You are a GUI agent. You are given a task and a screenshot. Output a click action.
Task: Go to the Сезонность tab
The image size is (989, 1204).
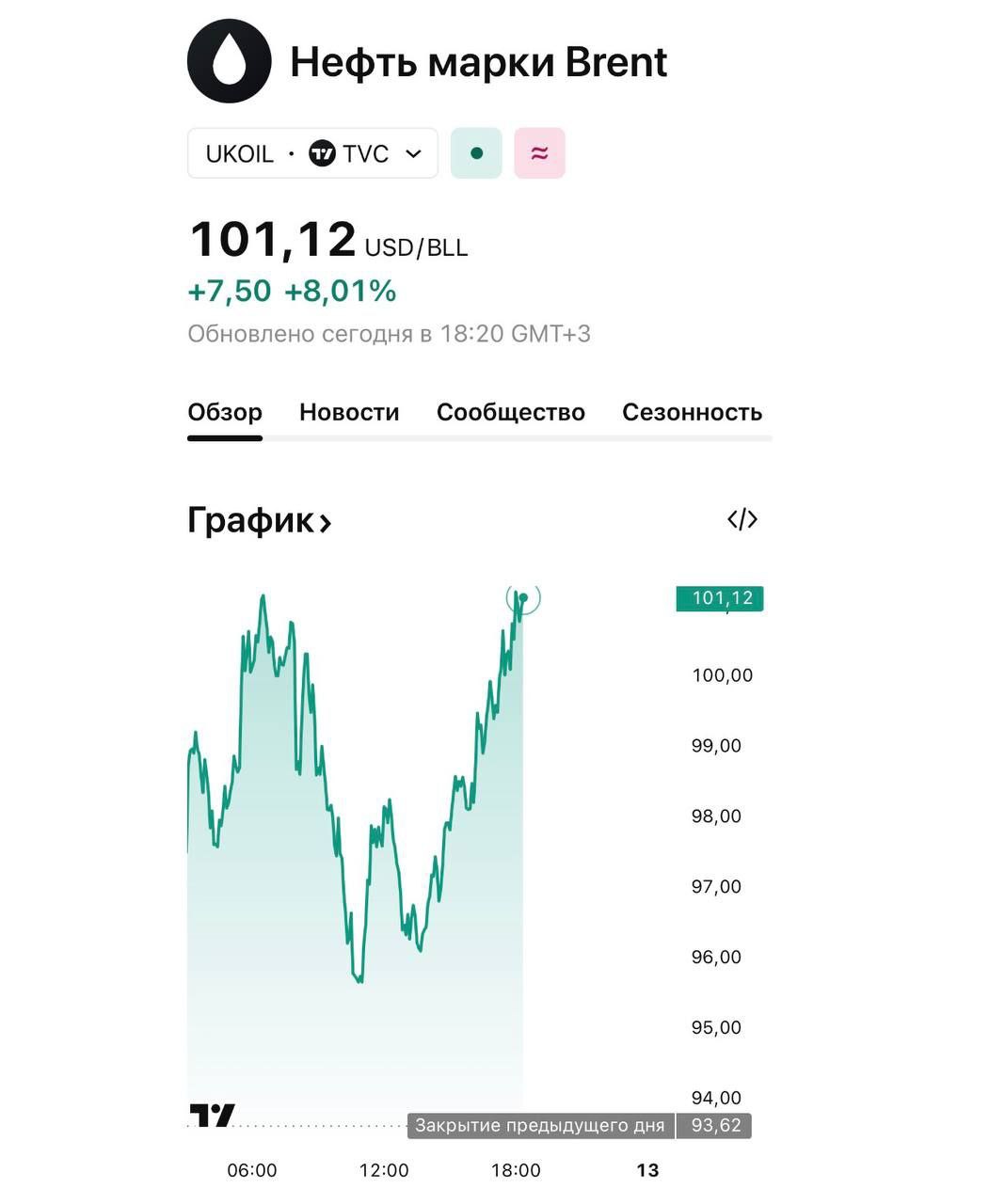692,412
